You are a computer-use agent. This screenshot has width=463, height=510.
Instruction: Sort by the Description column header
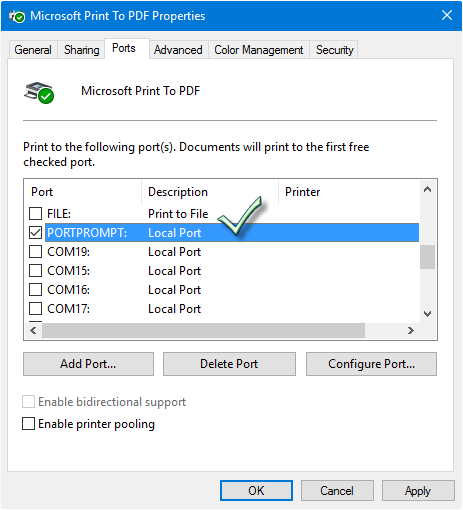[210, 192]
